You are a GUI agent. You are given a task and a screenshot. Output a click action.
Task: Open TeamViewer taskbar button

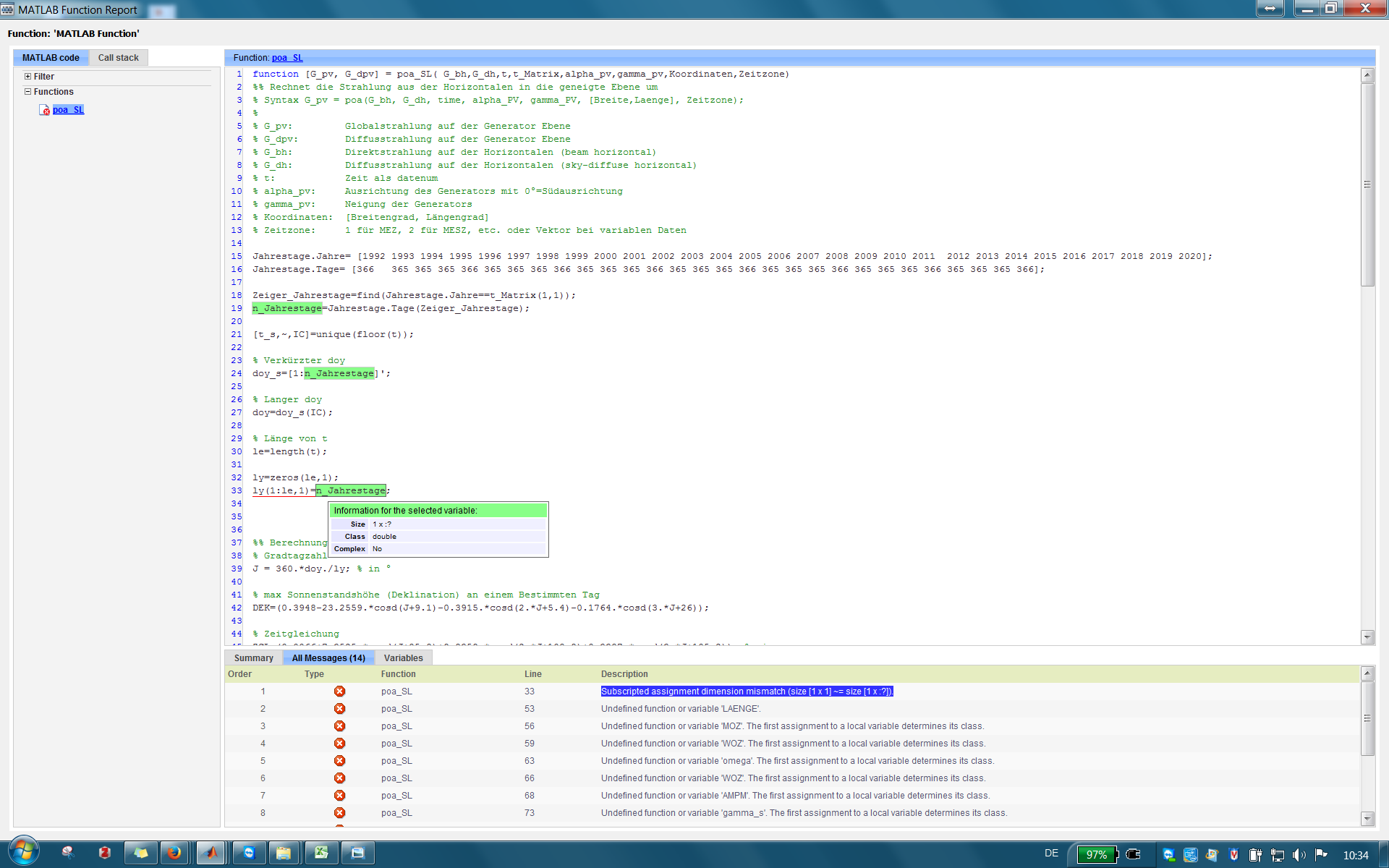click(249, 853)
